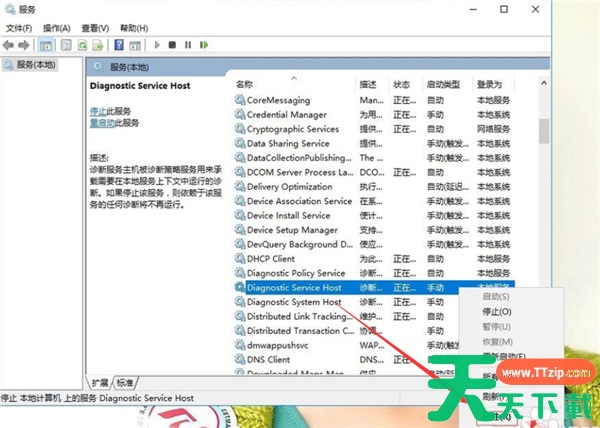
Task: Toggle the console tree pane icon
Action: [46, 45]
